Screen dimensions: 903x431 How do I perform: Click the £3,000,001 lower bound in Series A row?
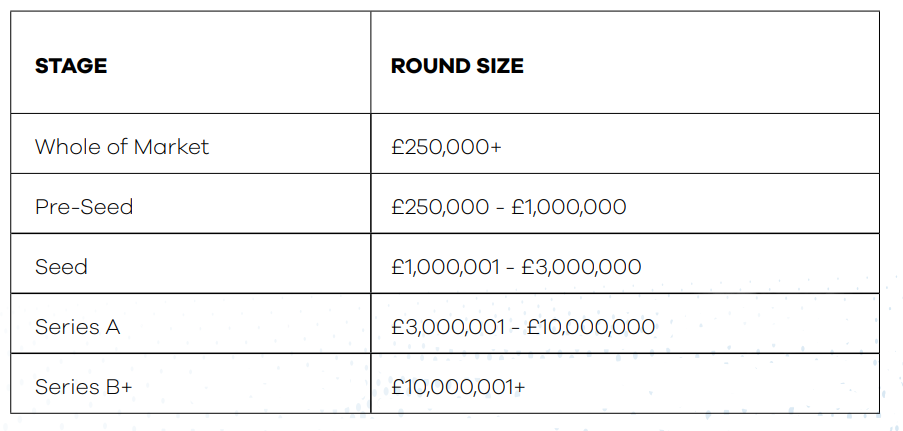pyautogui.click(x=448, y=327)
